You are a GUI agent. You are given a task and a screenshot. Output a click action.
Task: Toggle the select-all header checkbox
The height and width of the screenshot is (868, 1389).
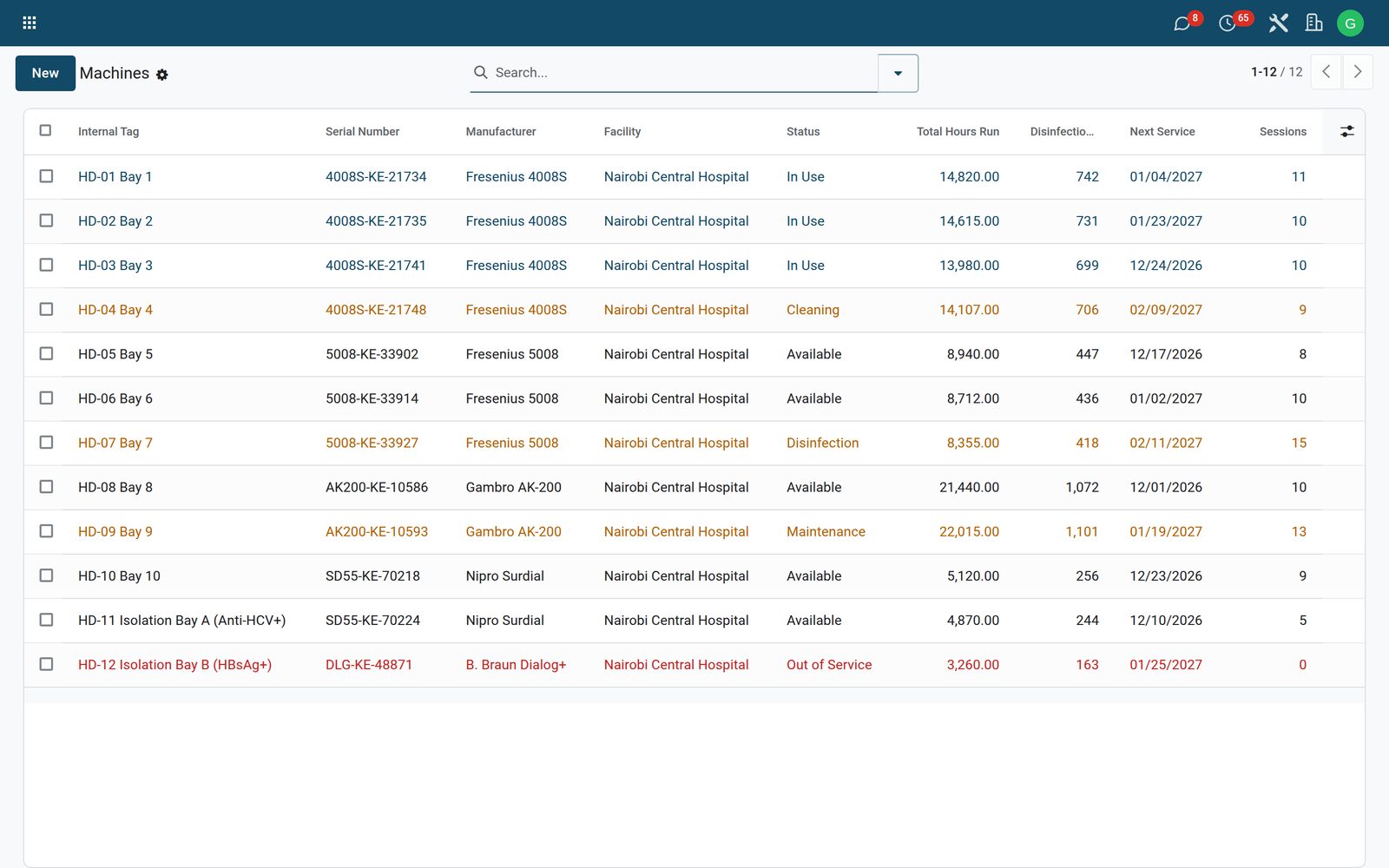point(45,130)
